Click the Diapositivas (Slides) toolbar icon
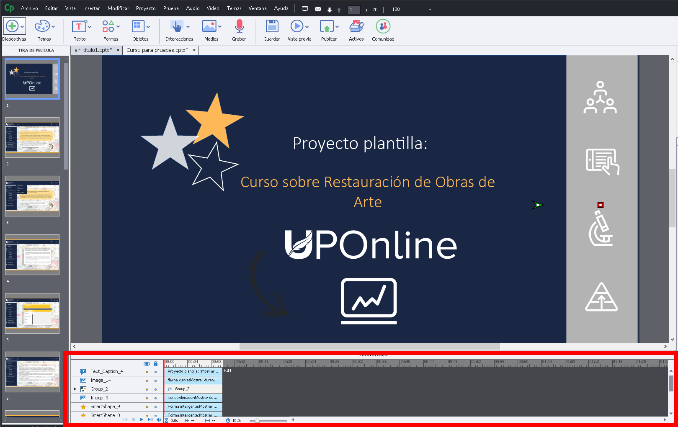678x427 pixels. 15,27
